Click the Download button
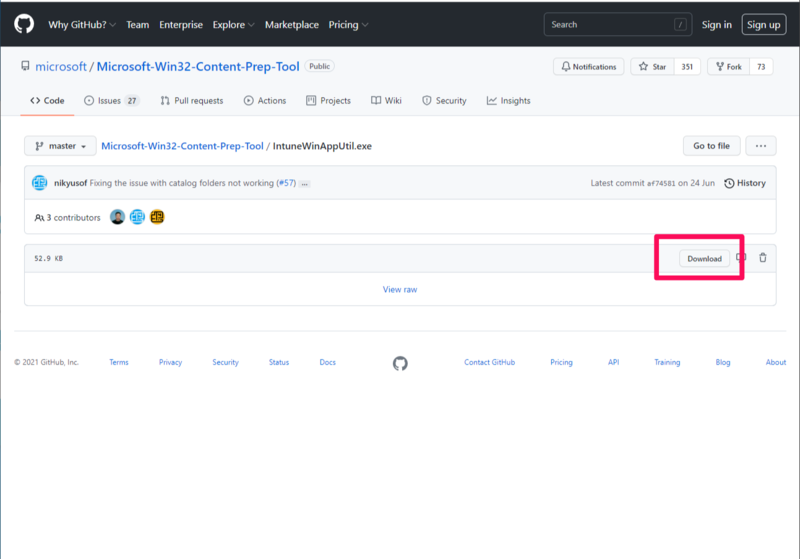The width and height of the screenshot is (800, 559). 704,259
